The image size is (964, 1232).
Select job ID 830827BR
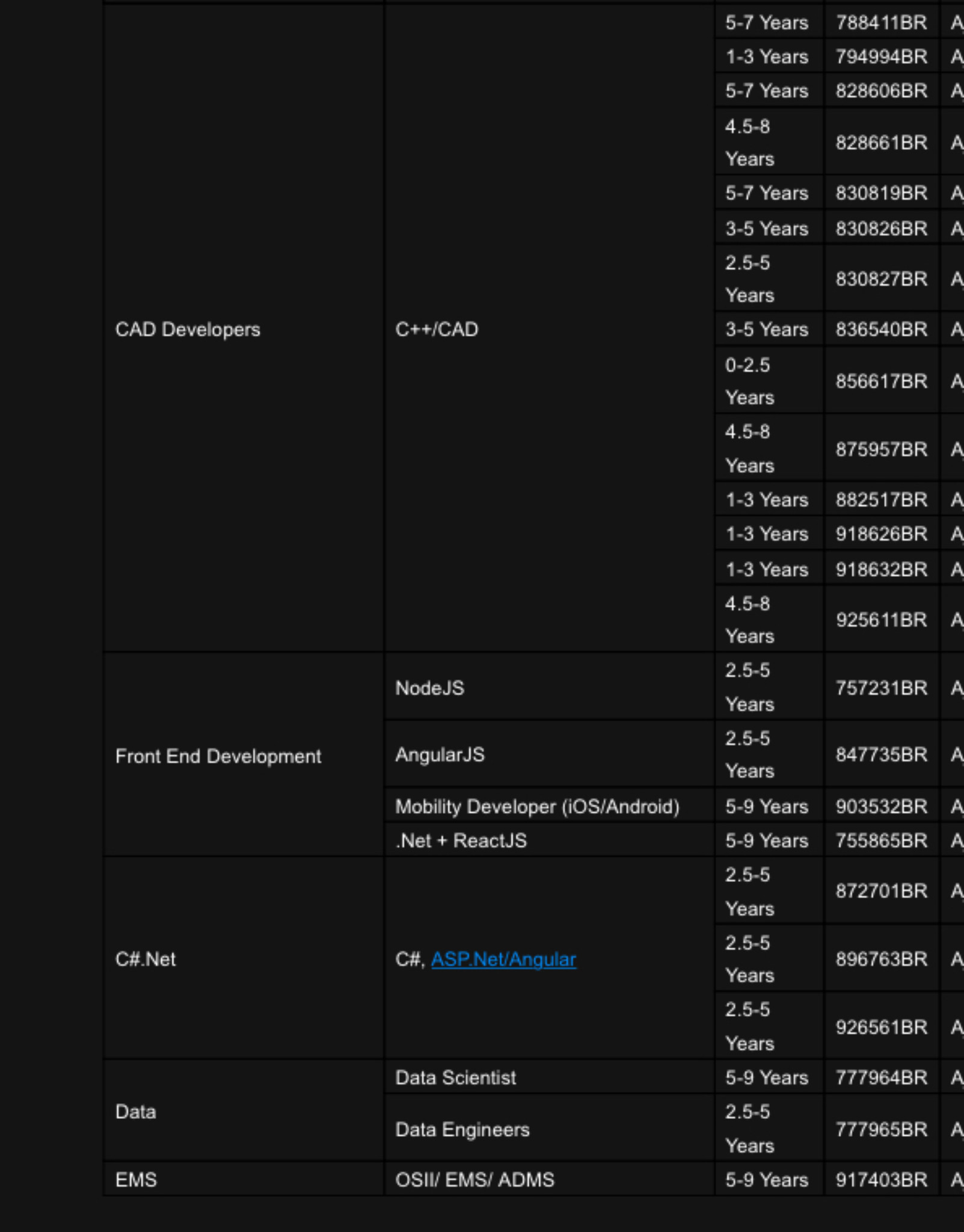[x=881, y=279]
